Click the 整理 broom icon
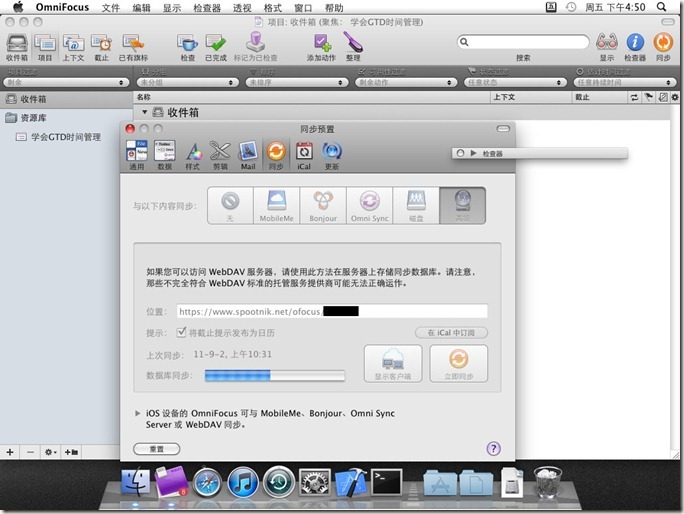The image size is (684, 514). [x=353, y=47]
